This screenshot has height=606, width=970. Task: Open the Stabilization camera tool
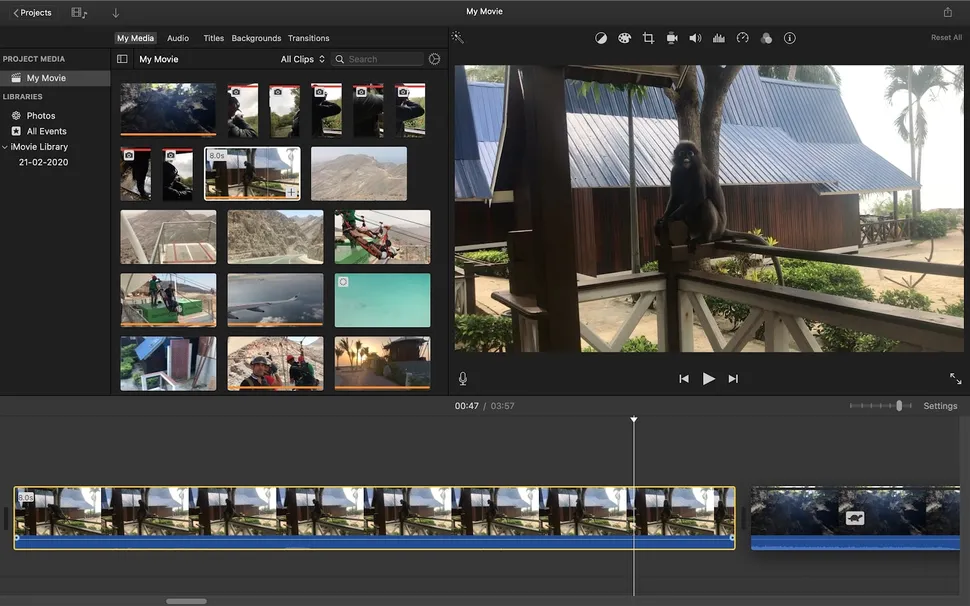[x=672, y=38]
